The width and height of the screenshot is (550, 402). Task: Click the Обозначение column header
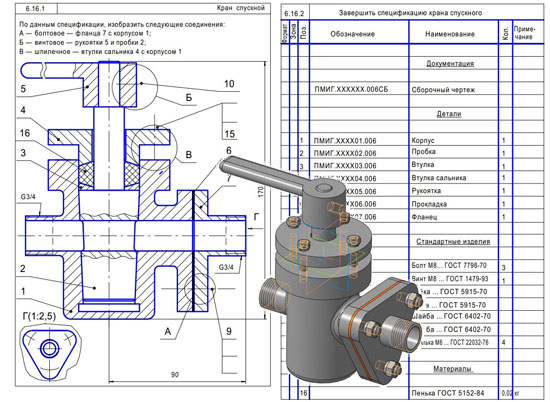pos(353,34)
